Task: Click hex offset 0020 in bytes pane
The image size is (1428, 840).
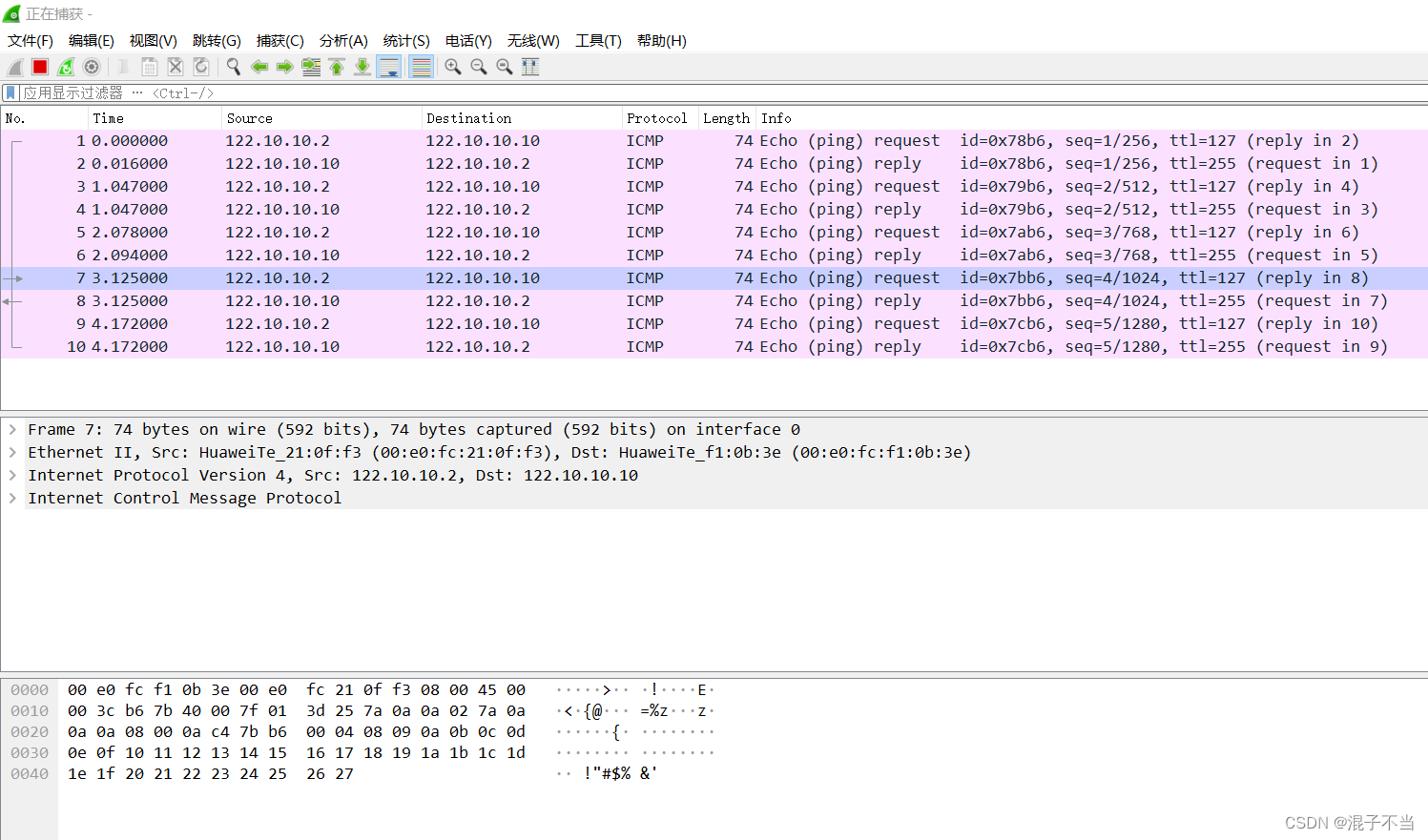Action: point(30,732)
